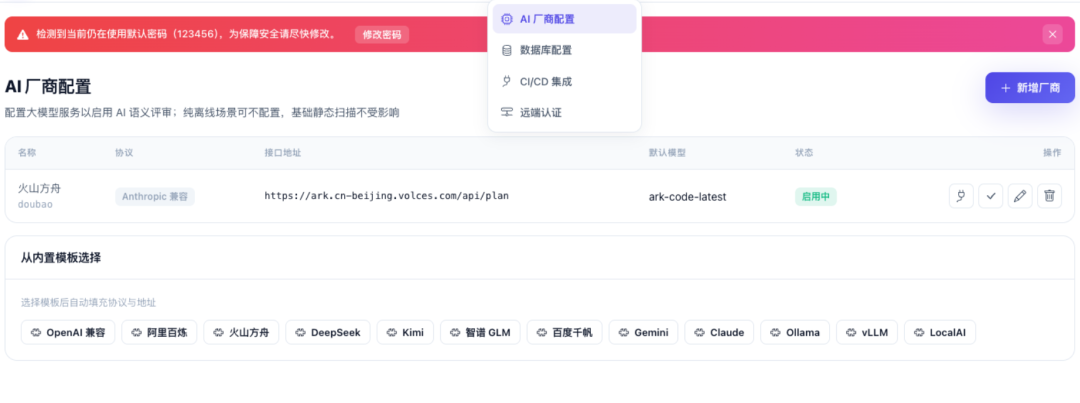Click the trash delete icon for 火山方舟
Viewport: 1080px width, 403px height.
[1049, 196]
